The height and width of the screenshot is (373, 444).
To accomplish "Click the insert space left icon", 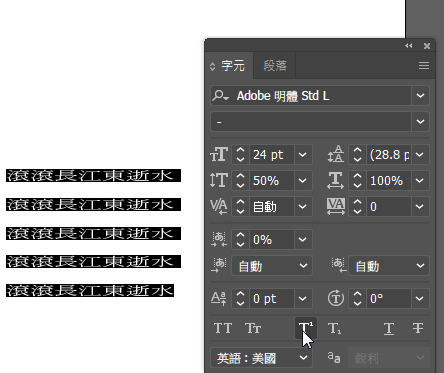I will point(219,265).
